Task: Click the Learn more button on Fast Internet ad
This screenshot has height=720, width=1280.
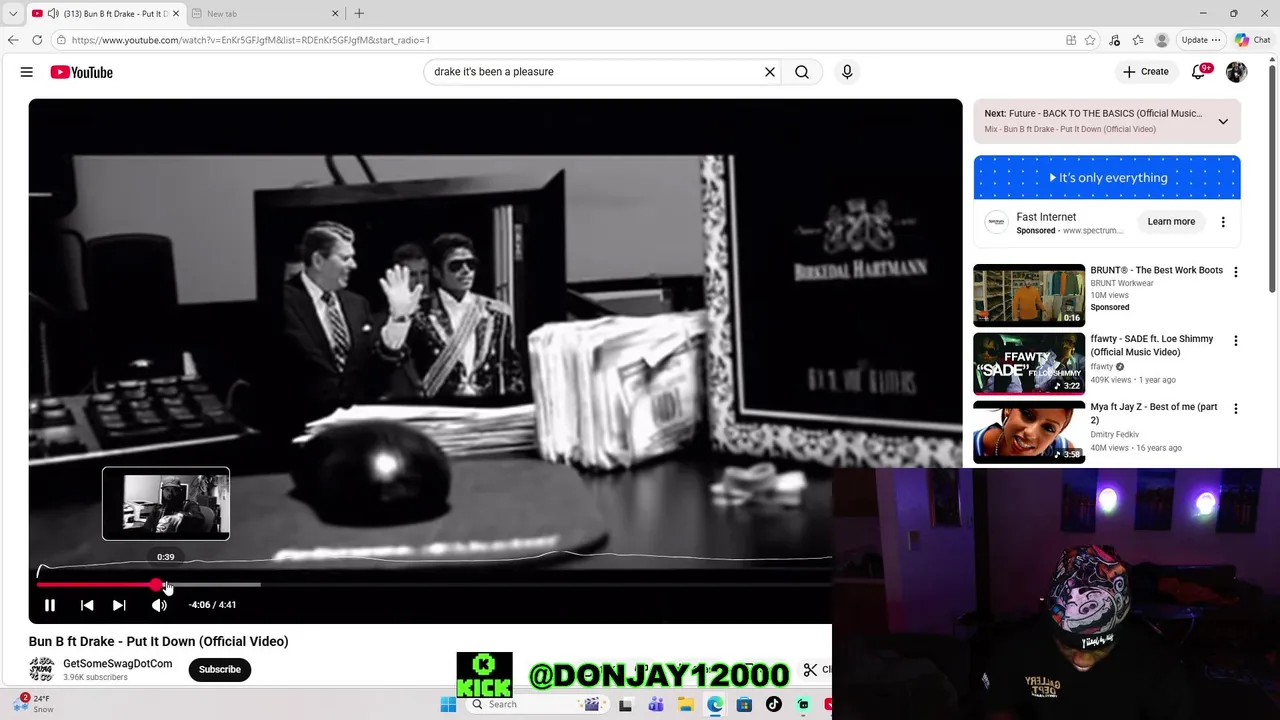Action: pos(1171,222)
